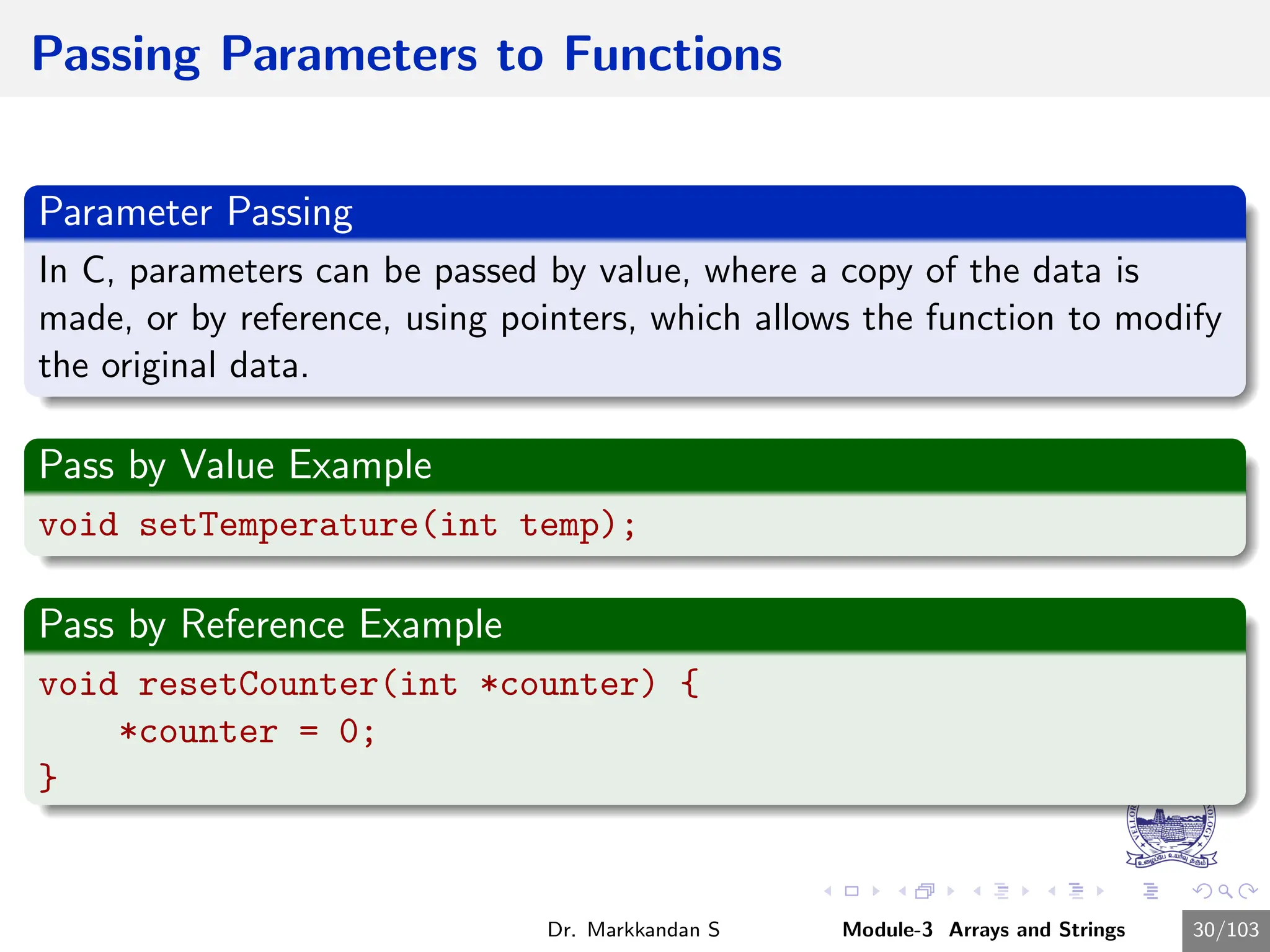Click the subsection navigation icon

[x=1001, y=891]
